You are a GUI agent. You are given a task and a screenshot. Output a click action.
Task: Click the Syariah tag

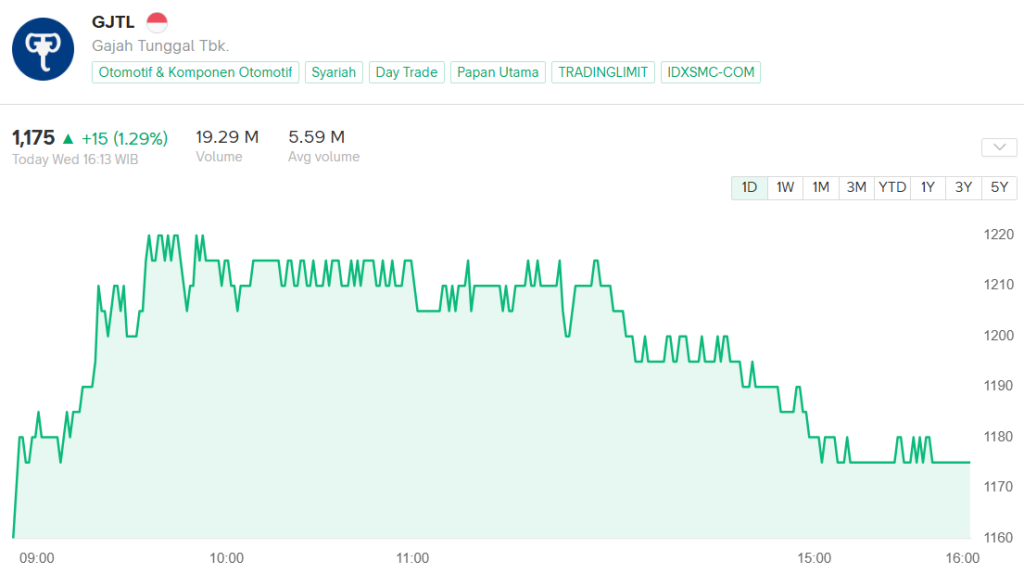point(334,72)
